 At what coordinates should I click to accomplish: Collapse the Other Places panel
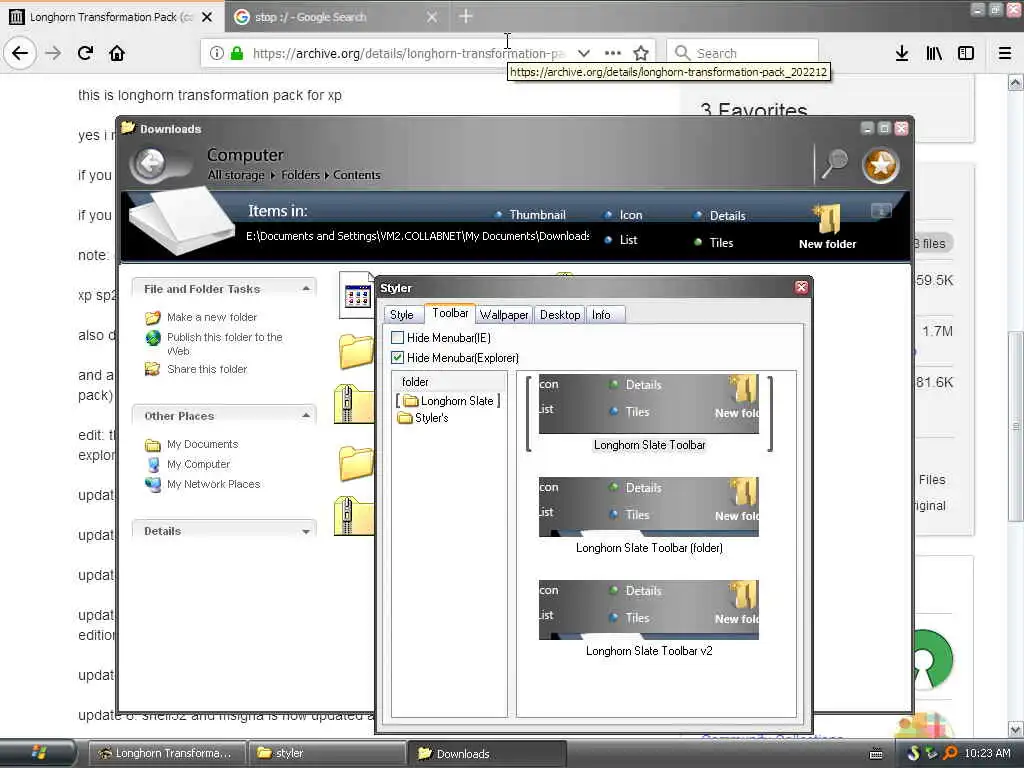click(306, 416)
